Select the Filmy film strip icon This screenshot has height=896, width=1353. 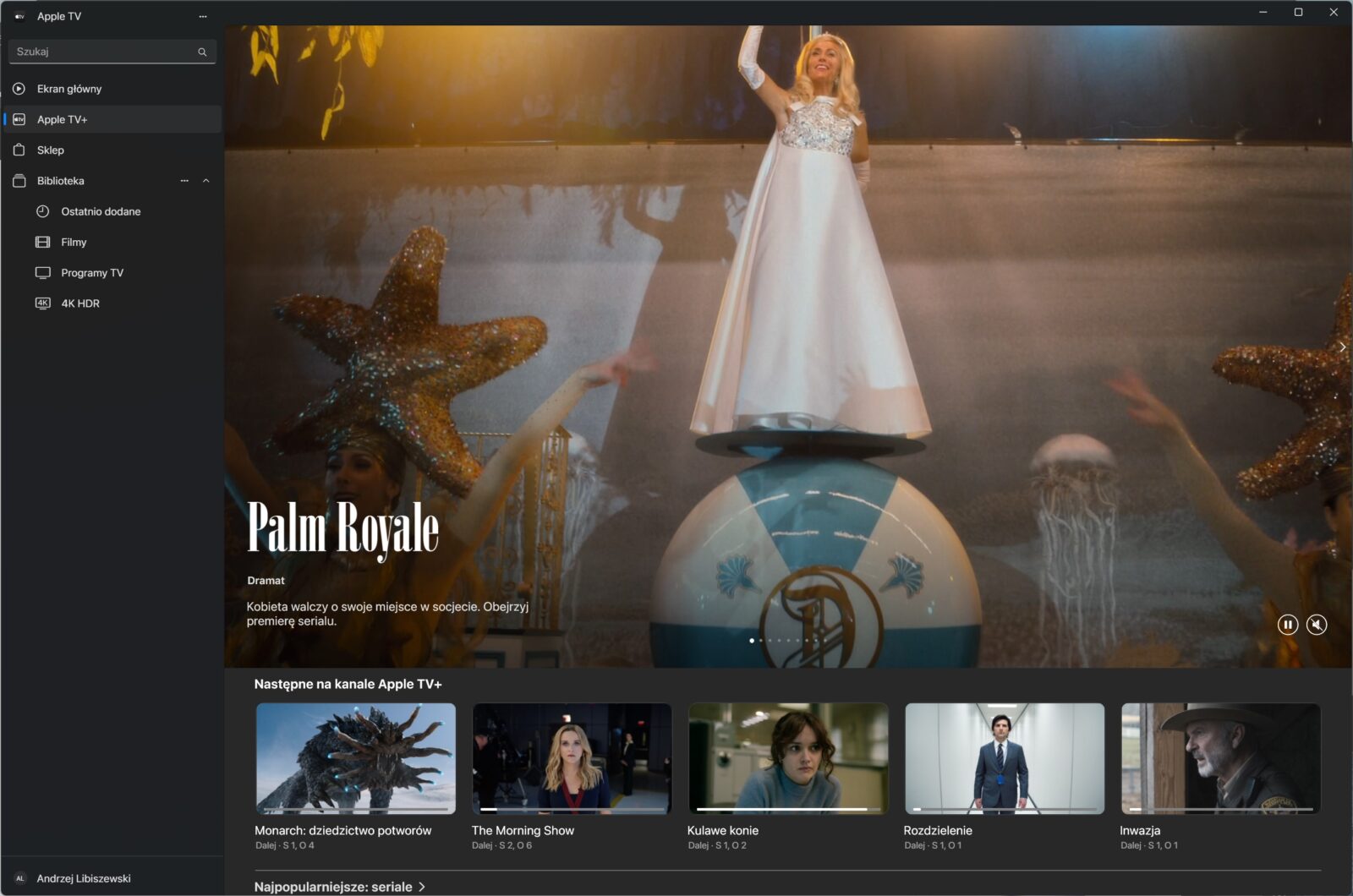43,243
